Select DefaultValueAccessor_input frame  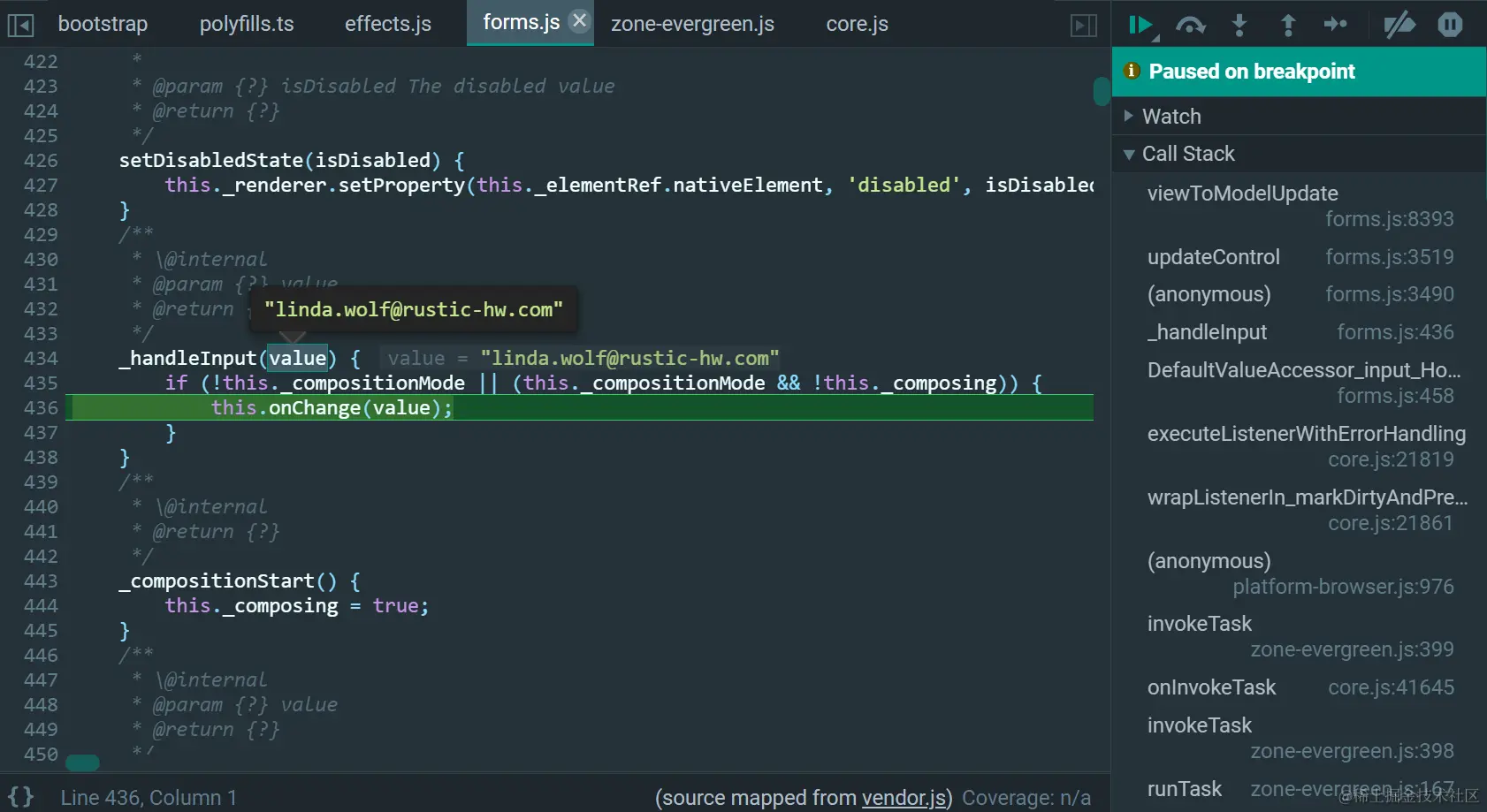coord(1299,383)
